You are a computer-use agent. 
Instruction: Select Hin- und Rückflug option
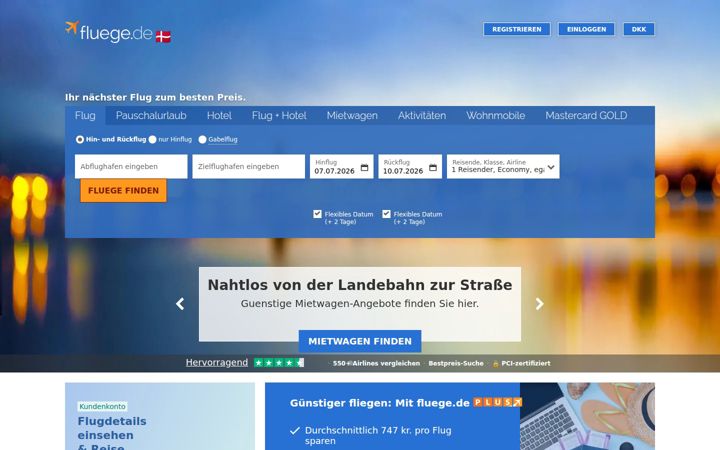[80, 139]
